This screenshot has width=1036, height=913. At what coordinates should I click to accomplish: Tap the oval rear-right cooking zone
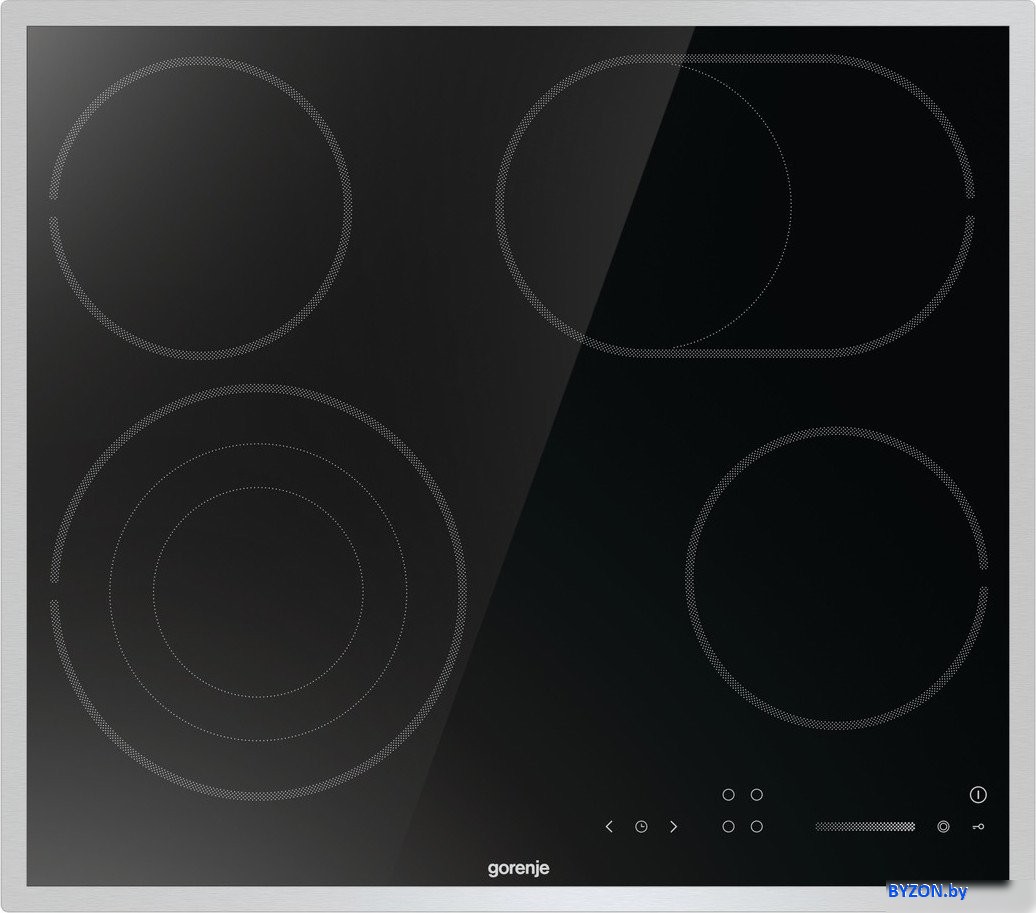(x=735, y=206)
